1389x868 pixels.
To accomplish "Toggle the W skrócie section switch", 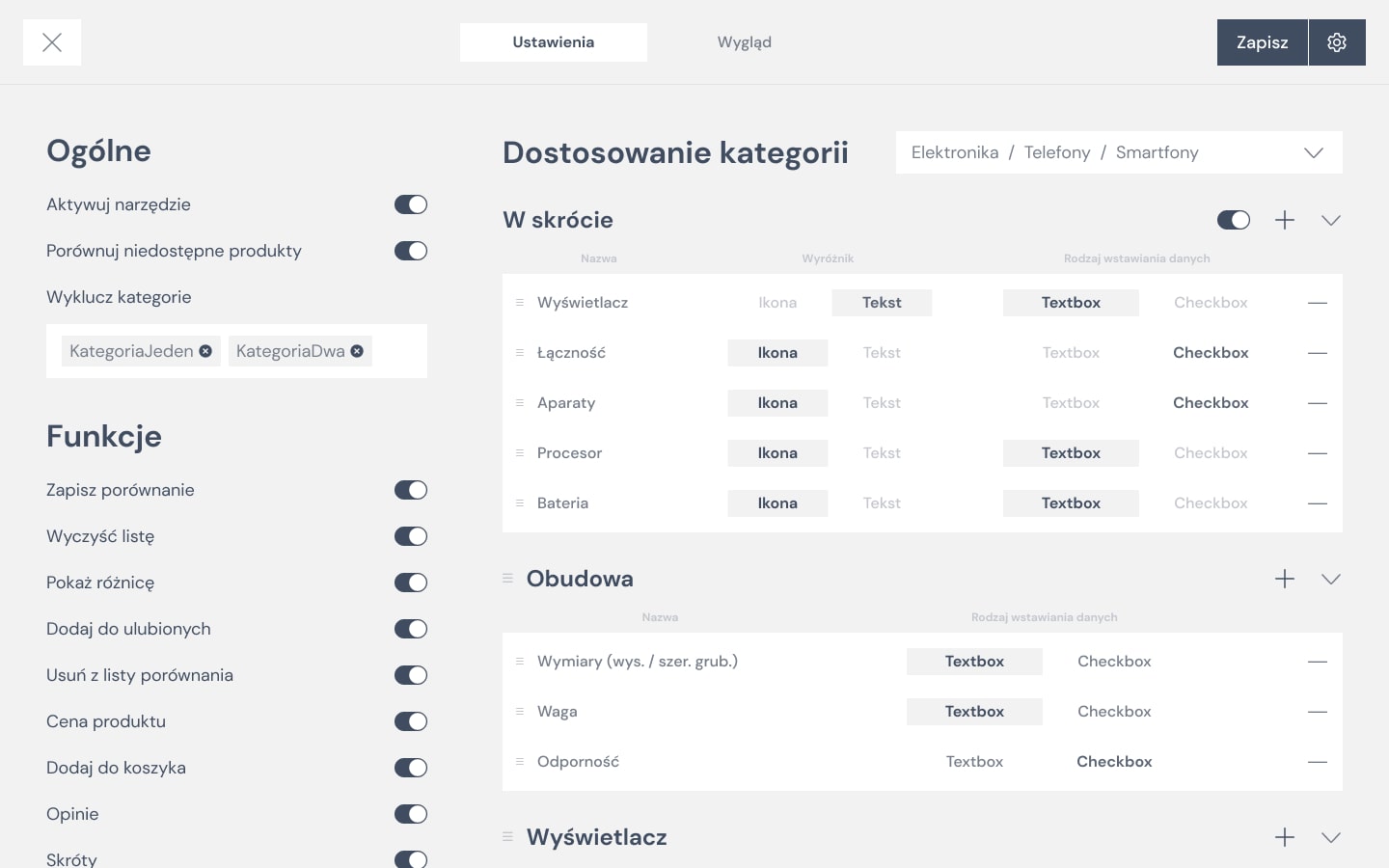I will (1234, 220).
